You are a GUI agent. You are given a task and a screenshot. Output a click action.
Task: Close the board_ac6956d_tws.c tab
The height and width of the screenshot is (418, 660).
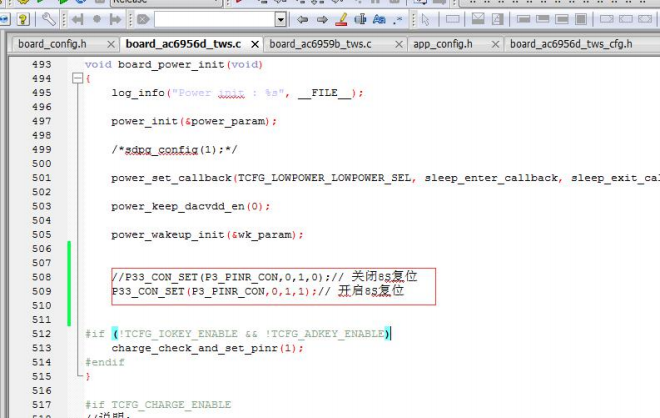255,44
